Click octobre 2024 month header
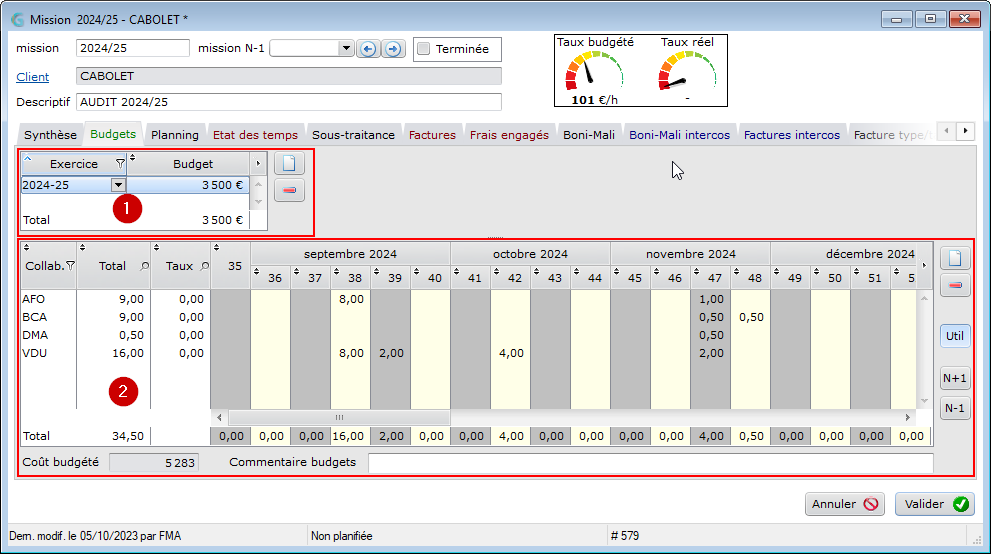991x554 pixels. click(x=530, y=254)
